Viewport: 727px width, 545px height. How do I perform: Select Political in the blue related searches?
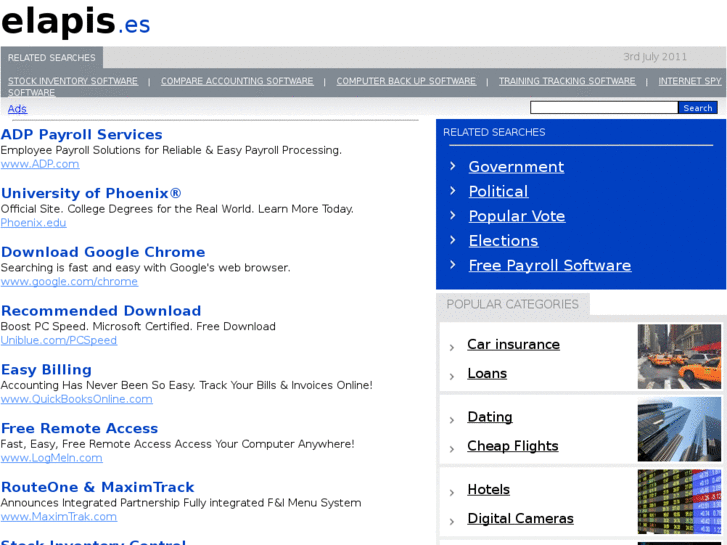pos(498,191)
